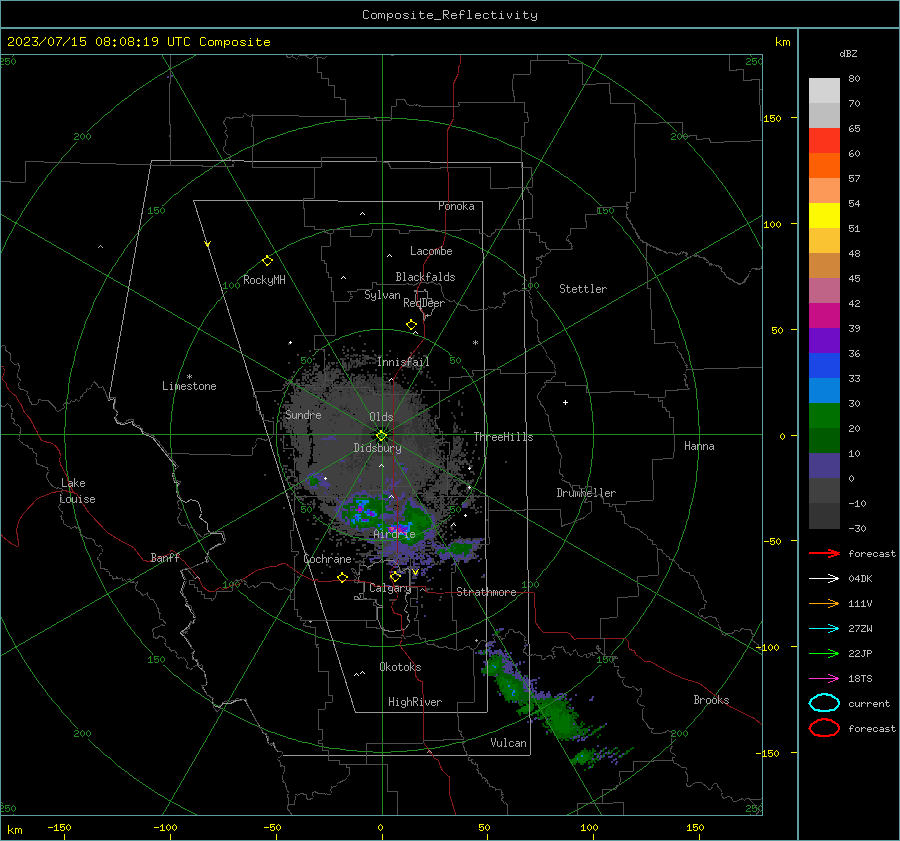
Task: Click the yellow diamond marker near Cochrane
Action: 342,577
